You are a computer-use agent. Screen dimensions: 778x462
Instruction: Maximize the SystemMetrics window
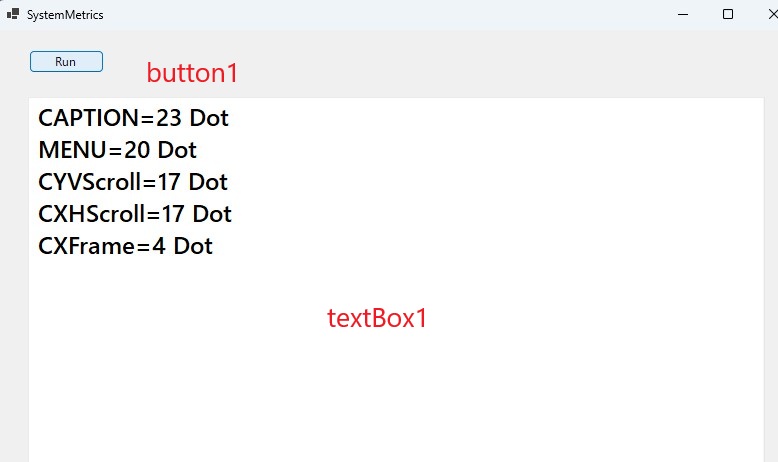click(728, 15)
